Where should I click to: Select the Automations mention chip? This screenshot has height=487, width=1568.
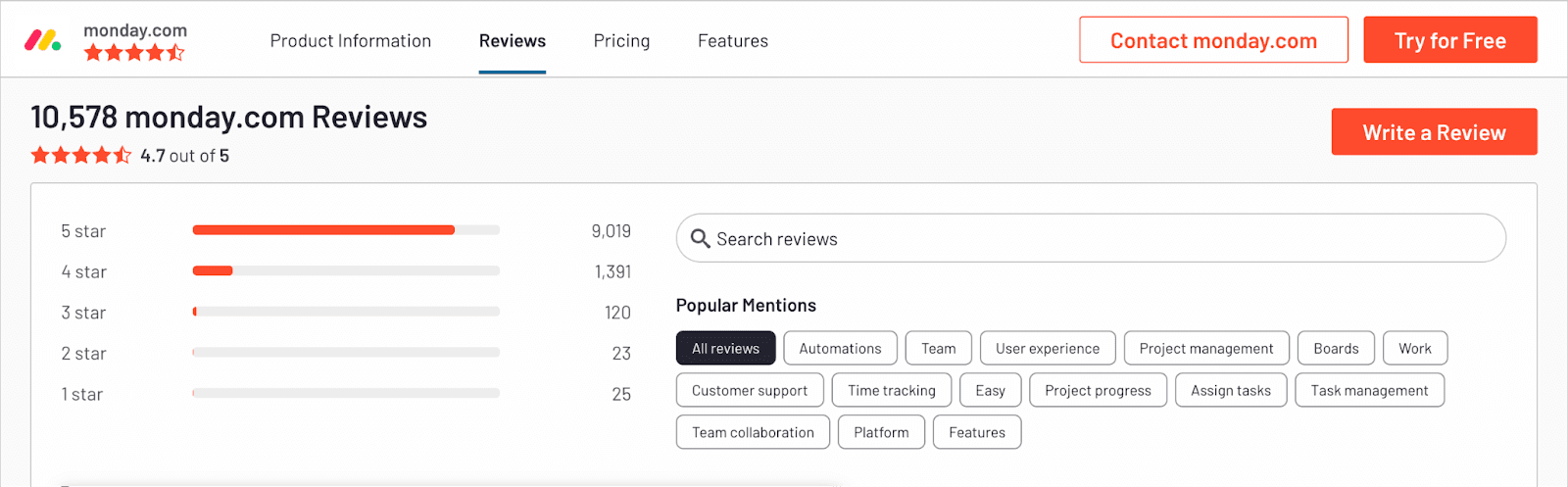(x=840, y=348)
